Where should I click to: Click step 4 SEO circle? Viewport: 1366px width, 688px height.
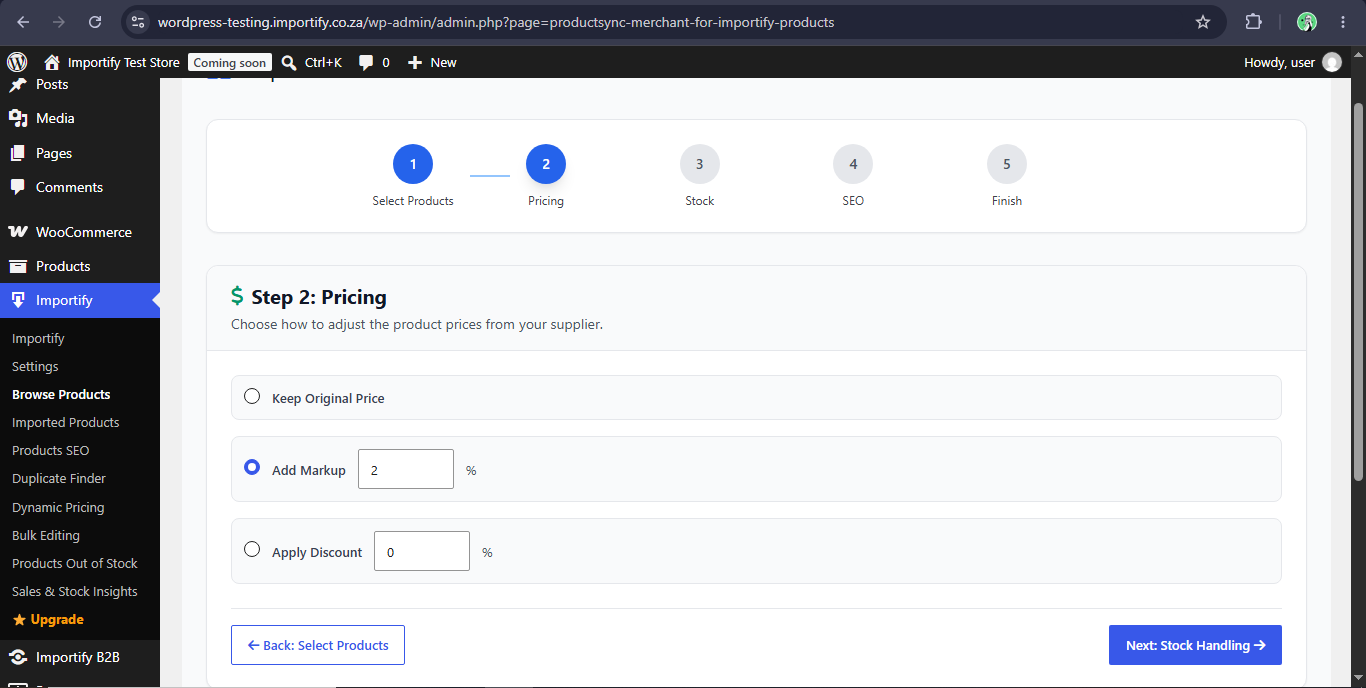[x=853, y=164]
